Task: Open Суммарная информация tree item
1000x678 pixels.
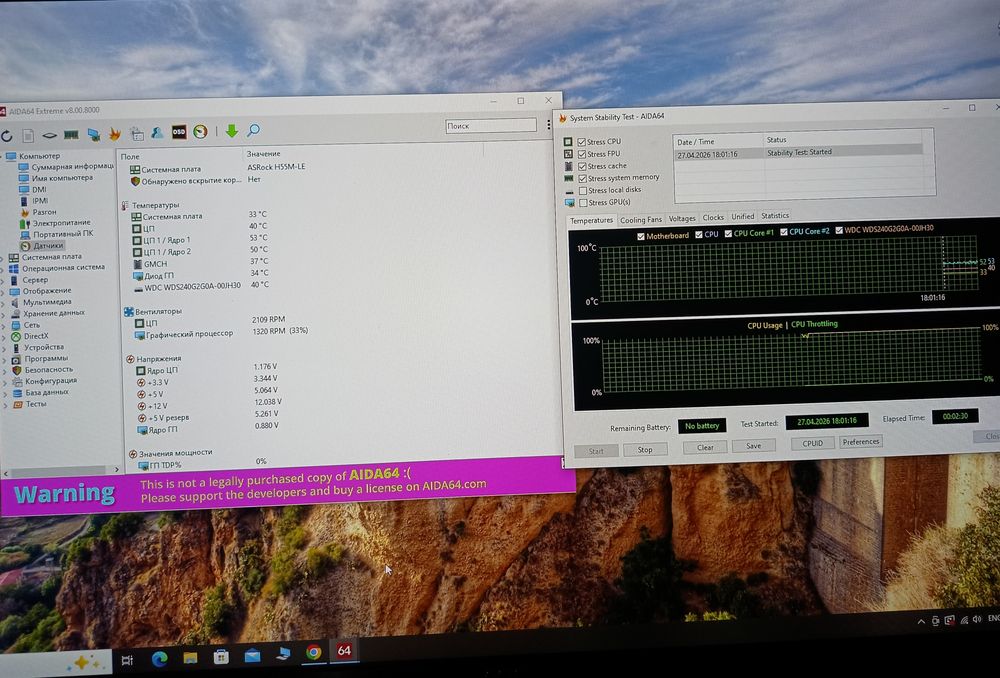Action: [72, 166]
